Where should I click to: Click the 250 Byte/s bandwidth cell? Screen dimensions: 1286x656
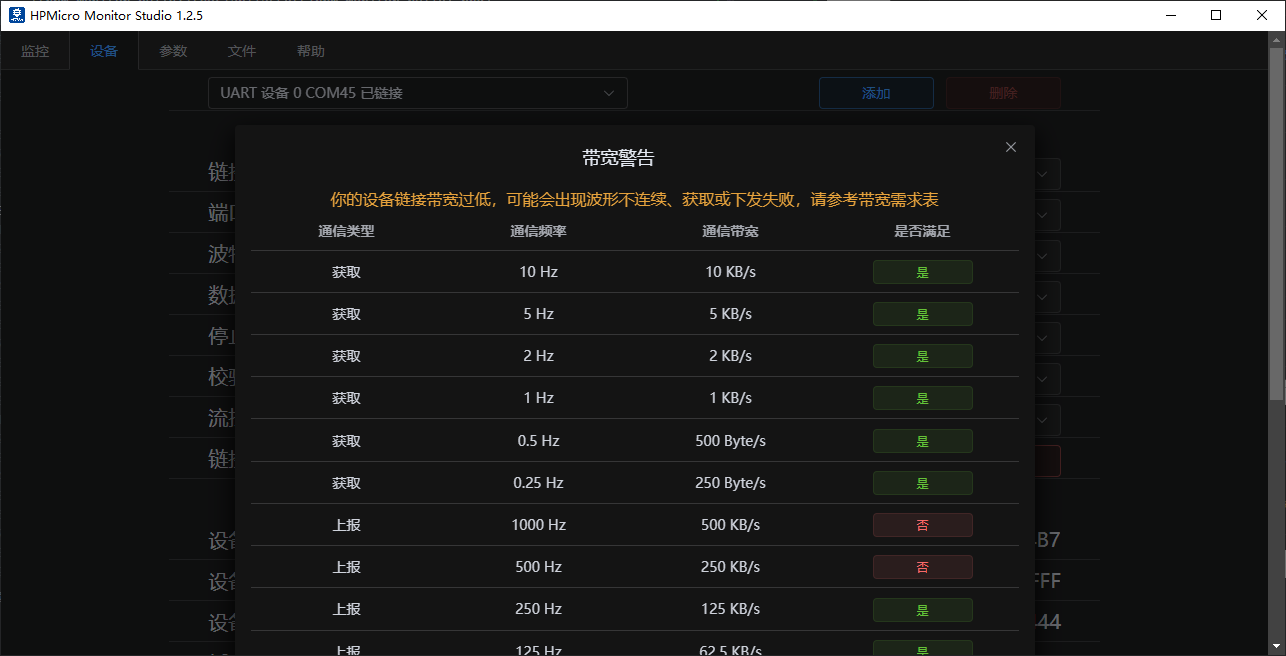pos(731,483)
